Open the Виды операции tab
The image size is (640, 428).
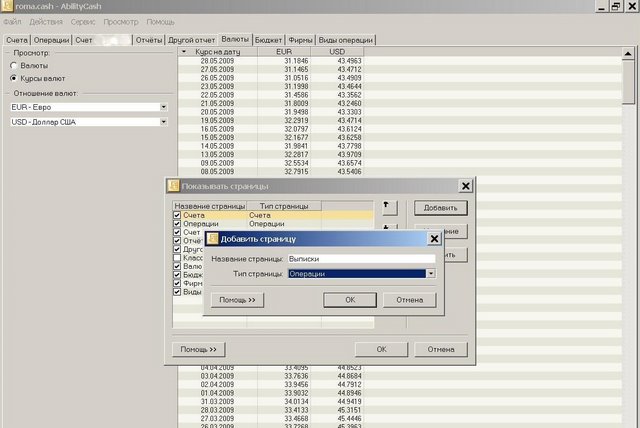pyautogui.click(x=347, y=40)
